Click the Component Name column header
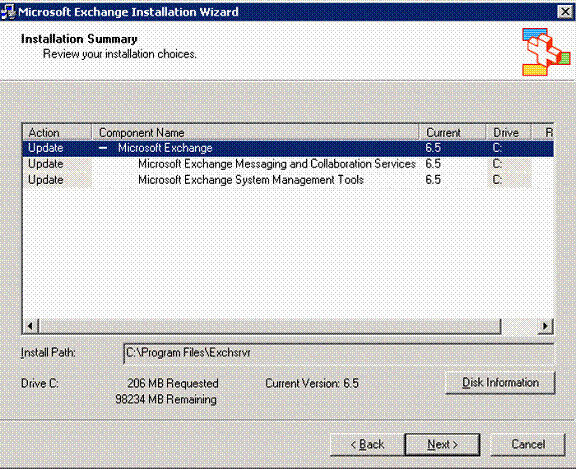 [255, 133]
